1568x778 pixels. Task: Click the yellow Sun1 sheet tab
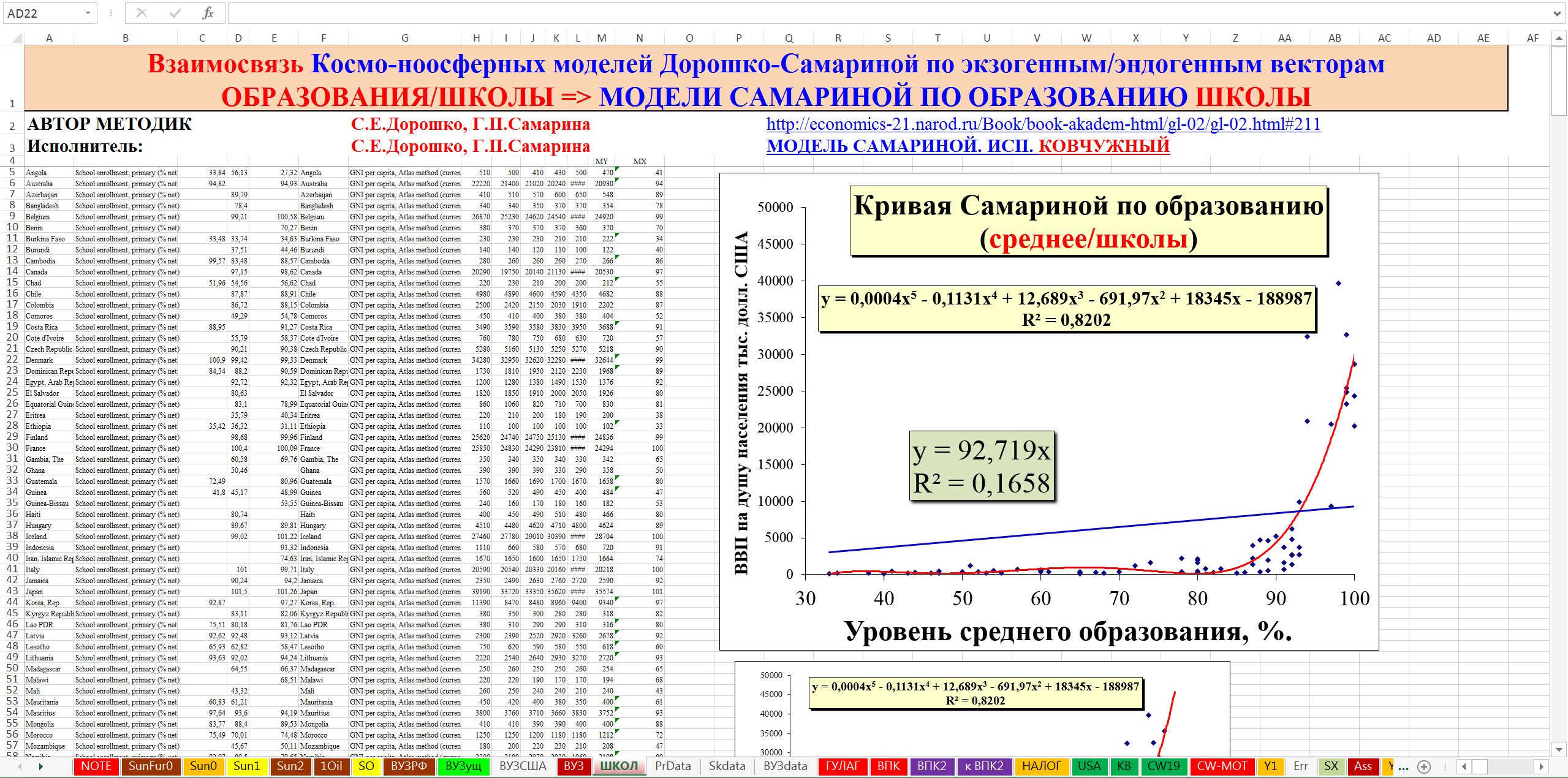click(x=247, y=766)
